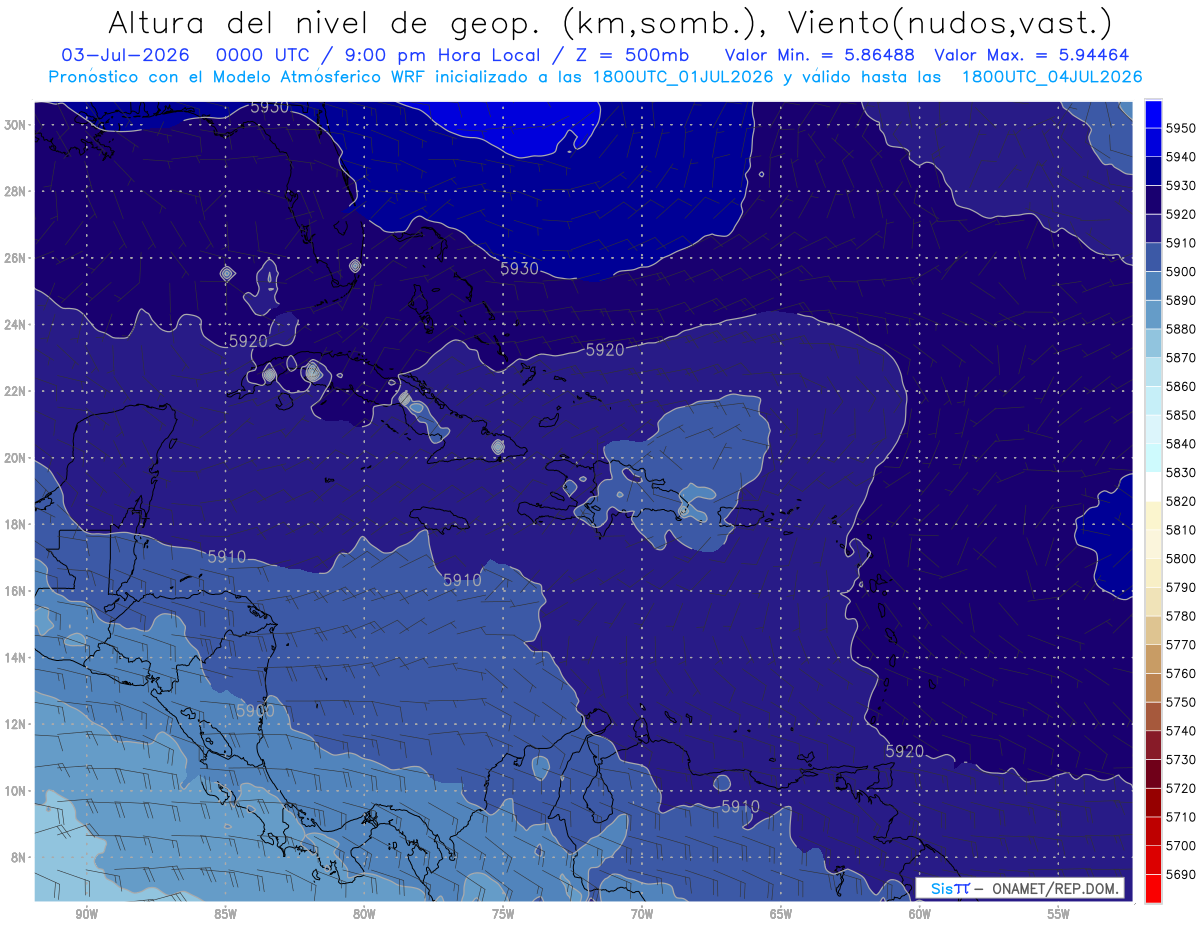
Task: Click the 65W longitude axis label
Action: pyautogui.click(x=781, y=915)
